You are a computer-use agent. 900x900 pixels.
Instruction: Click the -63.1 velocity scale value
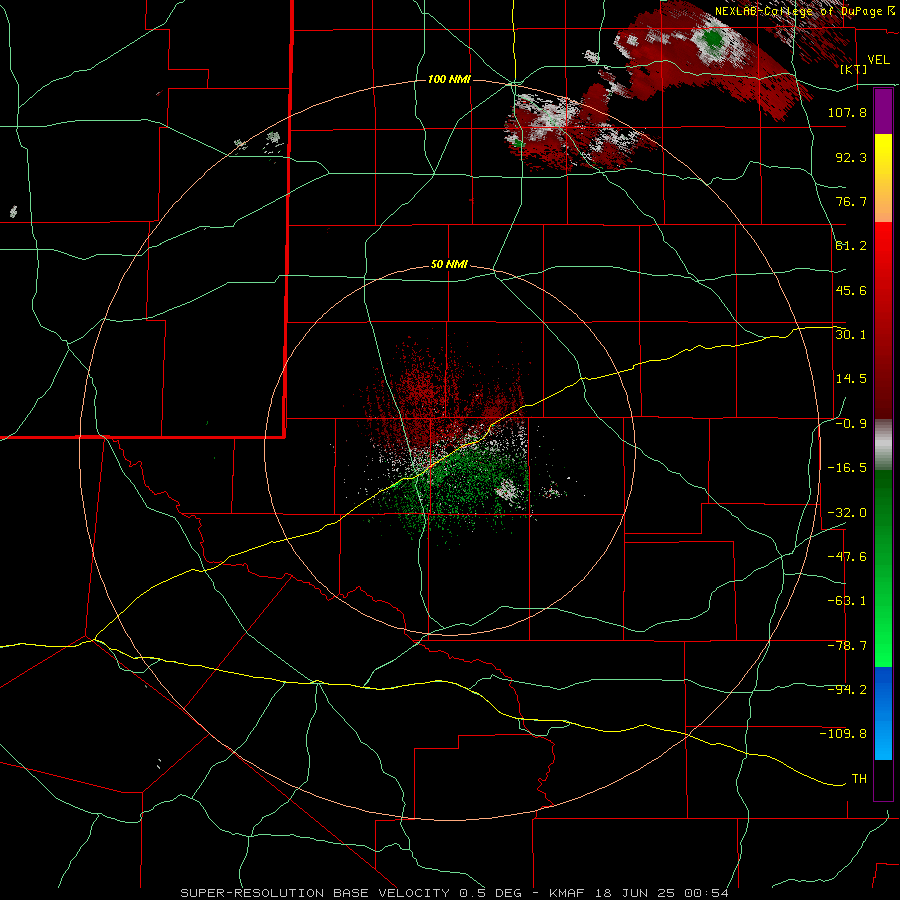(847, 601)
